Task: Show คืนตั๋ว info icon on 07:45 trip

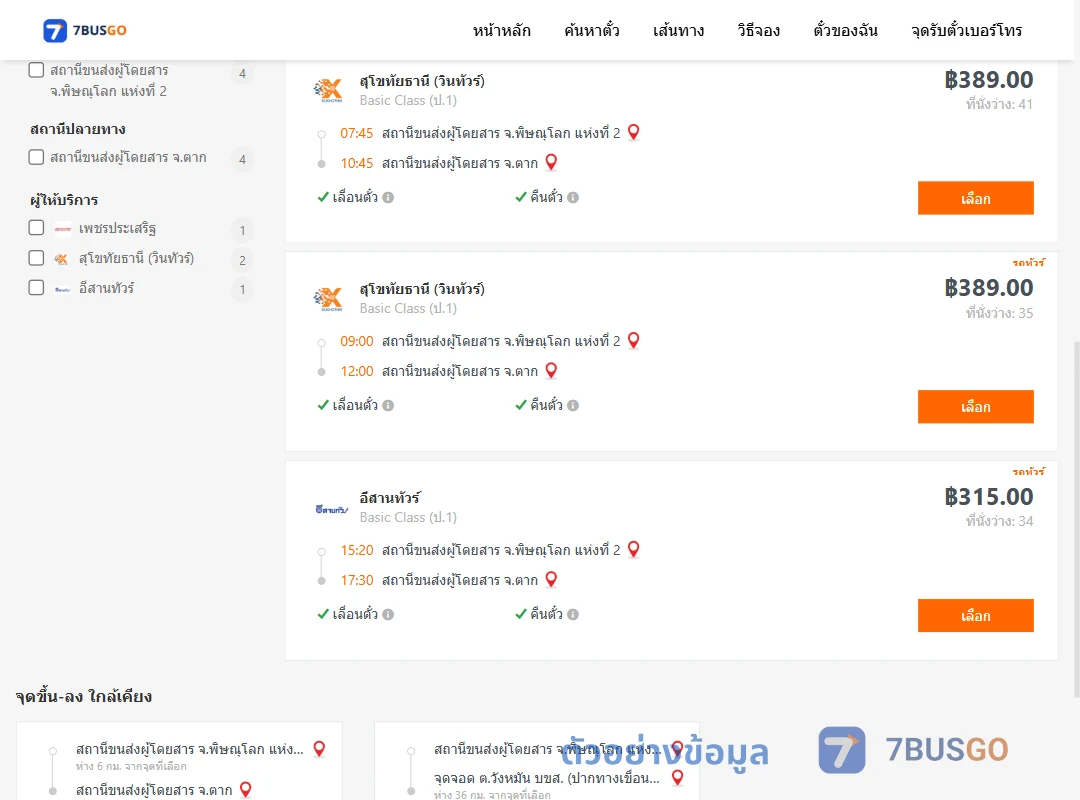Action: click(573, 198)
